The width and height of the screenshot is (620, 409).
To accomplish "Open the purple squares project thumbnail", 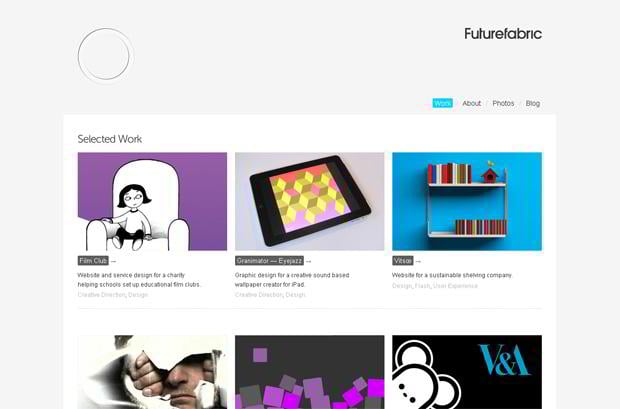I will [309, 372].
